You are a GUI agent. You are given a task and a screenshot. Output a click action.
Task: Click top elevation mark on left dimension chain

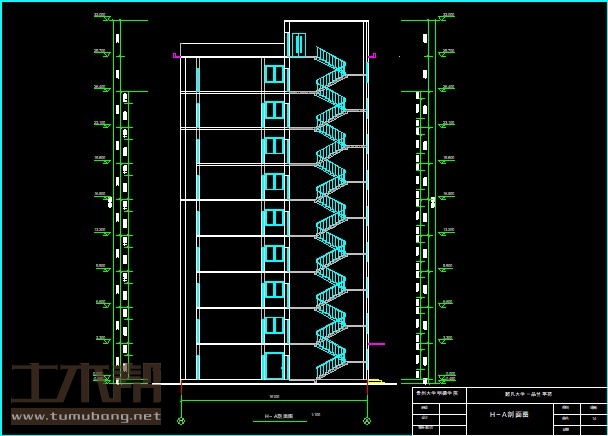pyautogui.click(x=100, y=16)
